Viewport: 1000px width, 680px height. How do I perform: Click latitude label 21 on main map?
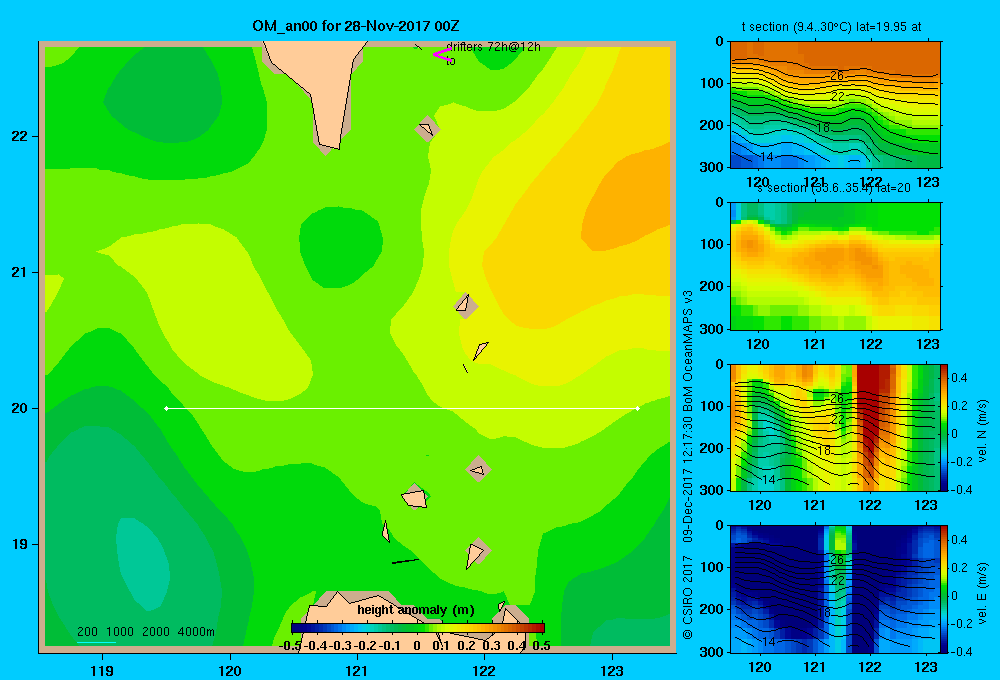[x=20, y=272]
